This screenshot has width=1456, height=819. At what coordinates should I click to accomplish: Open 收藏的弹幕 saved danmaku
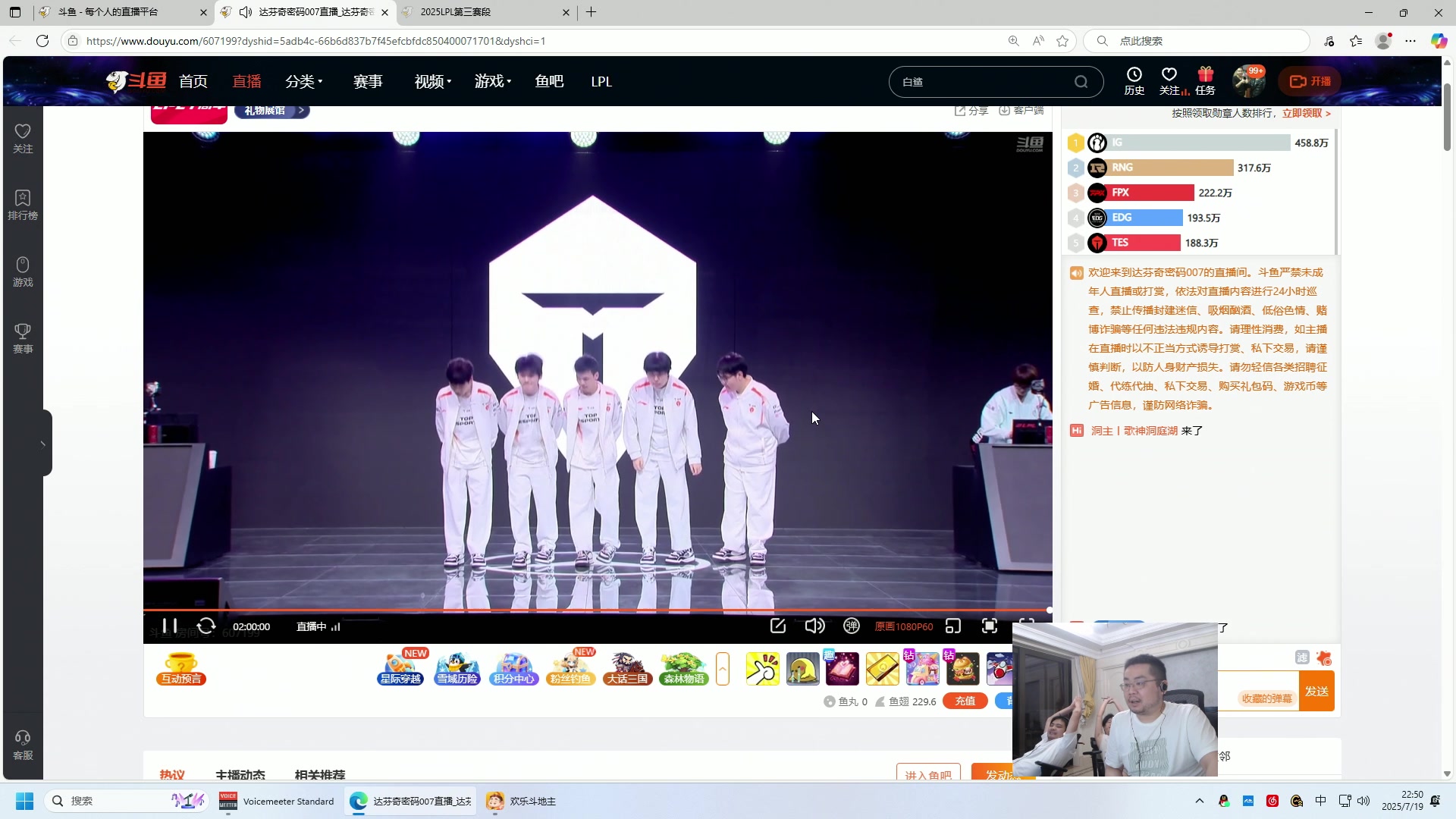pyautogui.click(x=1266, y=698)
